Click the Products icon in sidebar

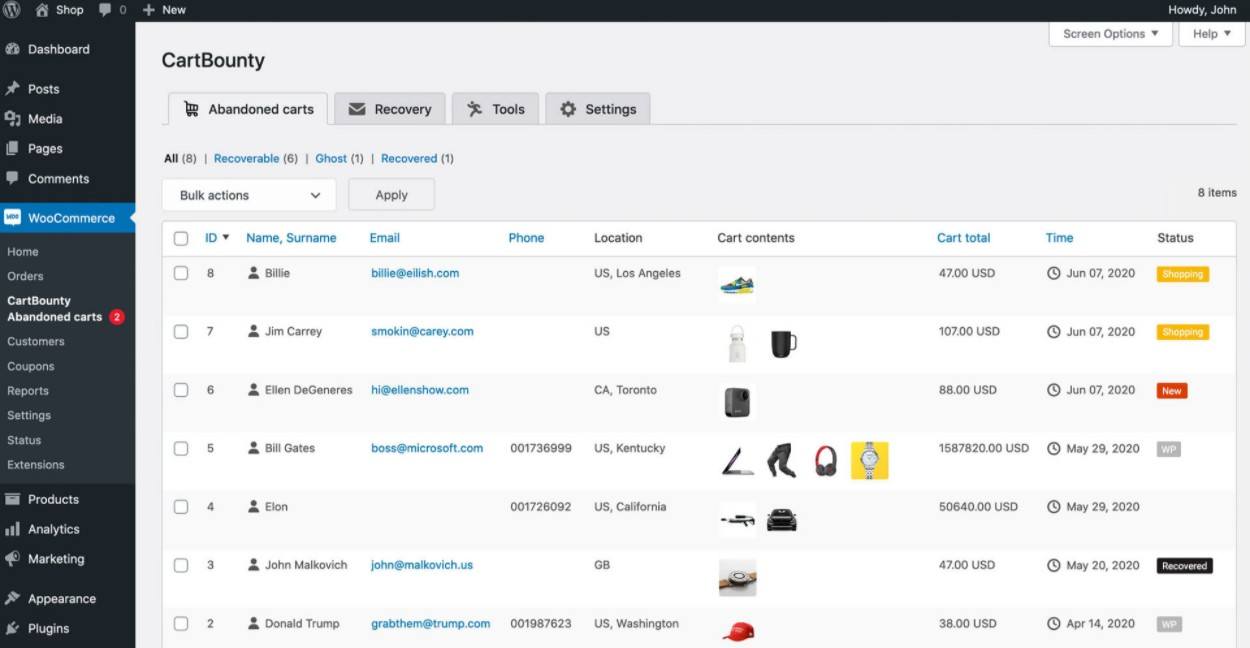(x=13, y=499)
